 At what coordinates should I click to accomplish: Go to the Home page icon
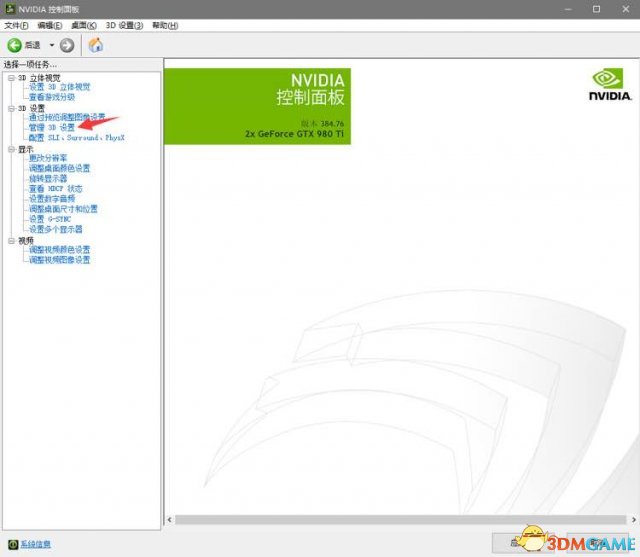(96, 45)
